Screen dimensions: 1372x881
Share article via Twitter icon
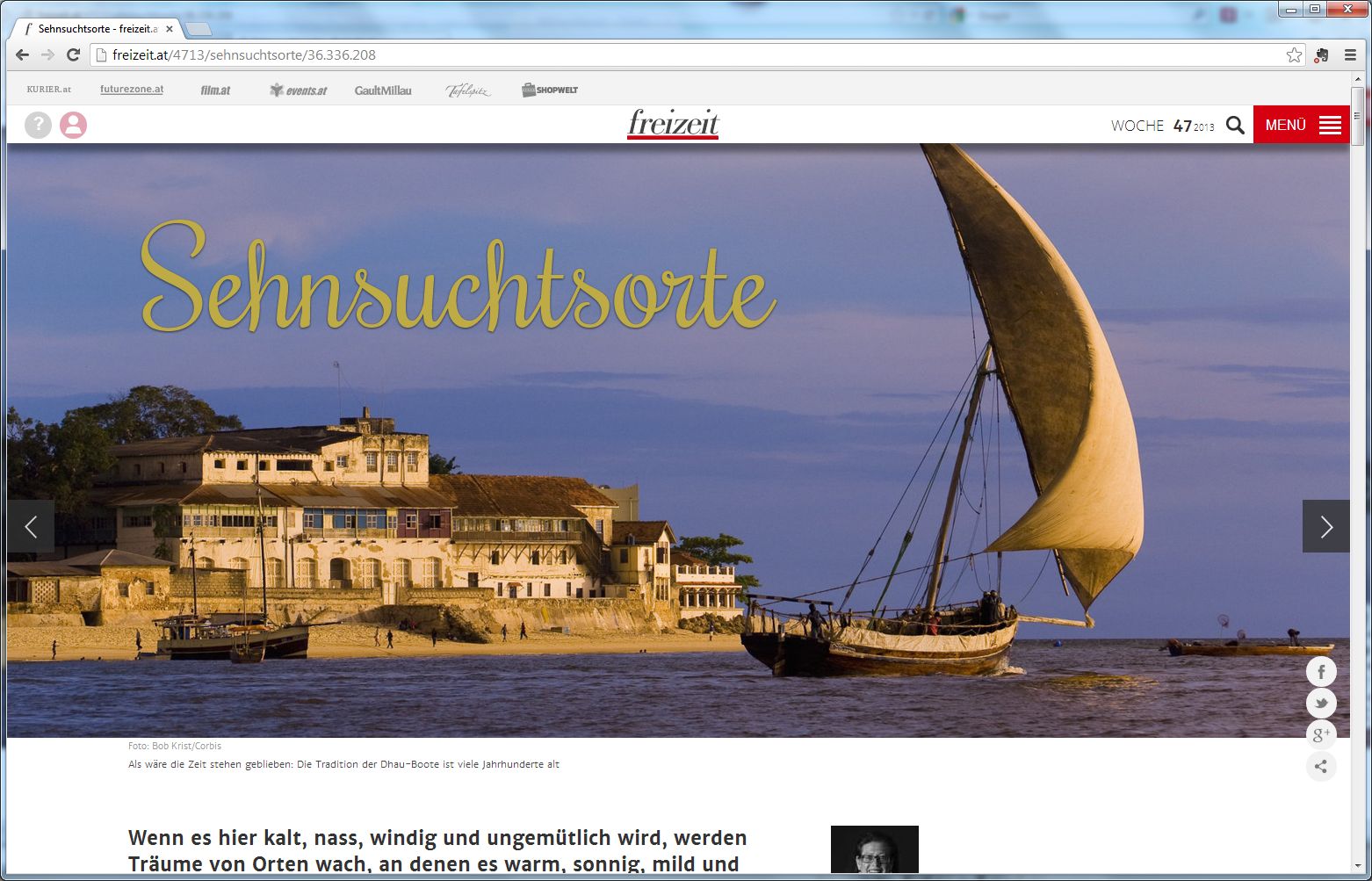click(x=1321, y=704)
